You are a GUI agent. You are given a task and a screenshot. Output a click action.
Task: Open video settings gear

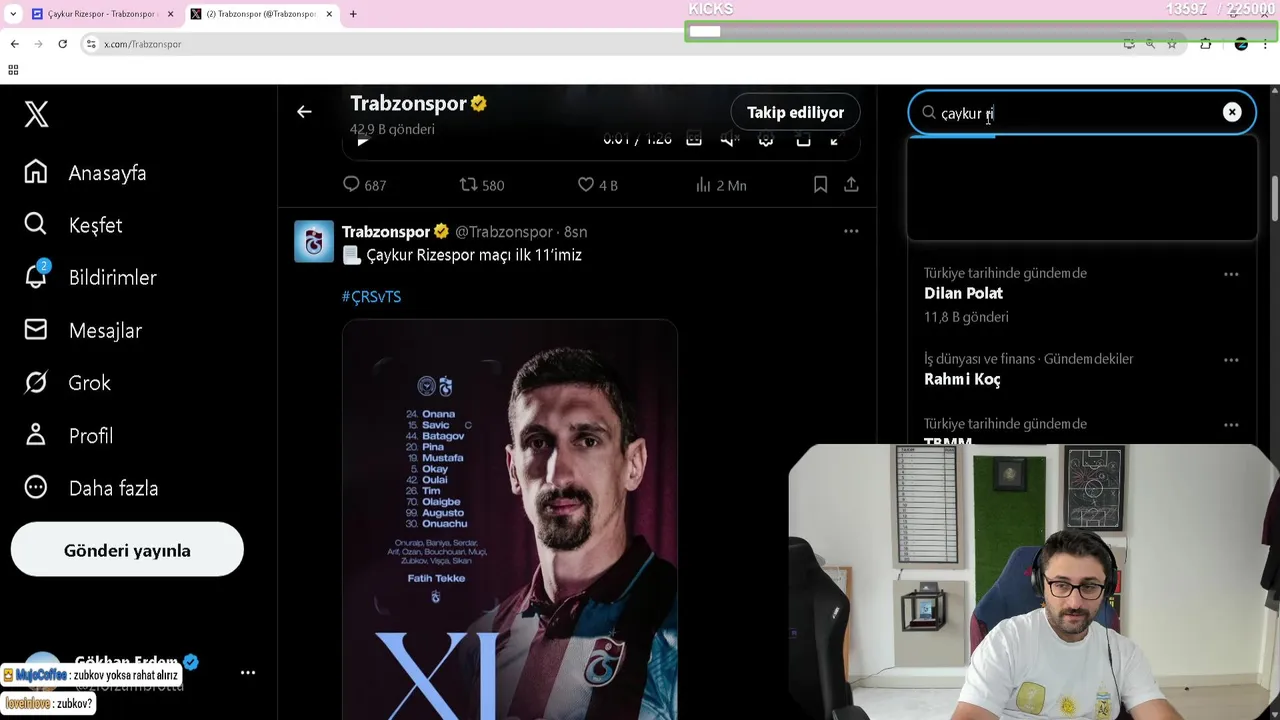pos(766,140)
